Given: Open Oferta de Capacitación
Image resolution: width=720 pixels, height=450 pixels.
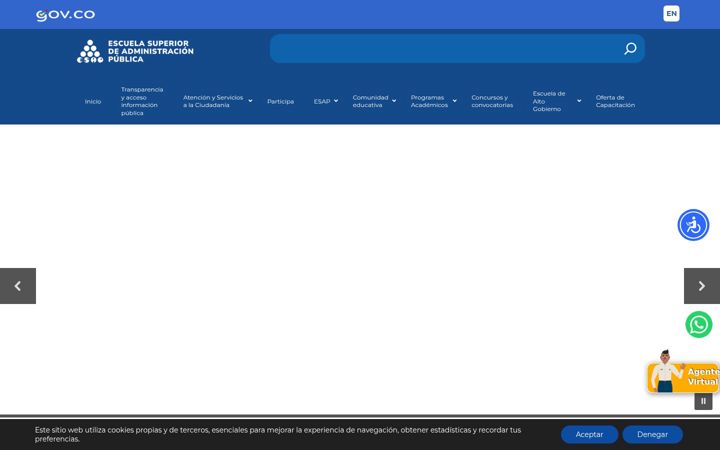Looking at the screenshot, I should [615, 101].
